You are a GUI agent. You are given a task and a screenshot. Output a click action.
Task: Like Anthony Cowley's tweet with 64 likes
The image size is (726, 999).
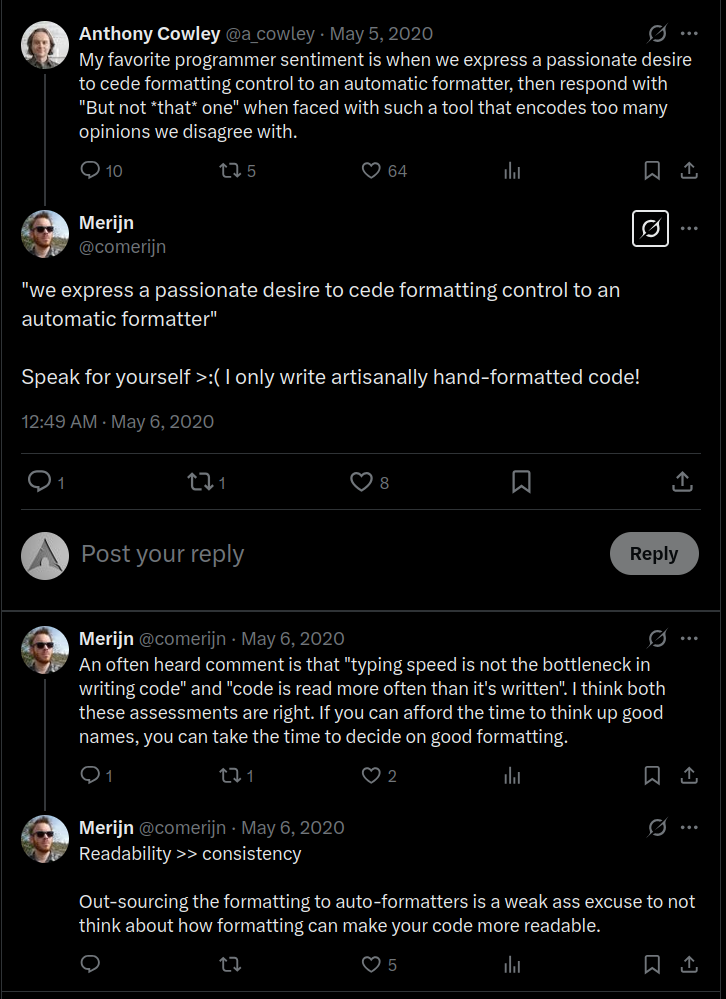pyautogui.click(x=372, y=171)
